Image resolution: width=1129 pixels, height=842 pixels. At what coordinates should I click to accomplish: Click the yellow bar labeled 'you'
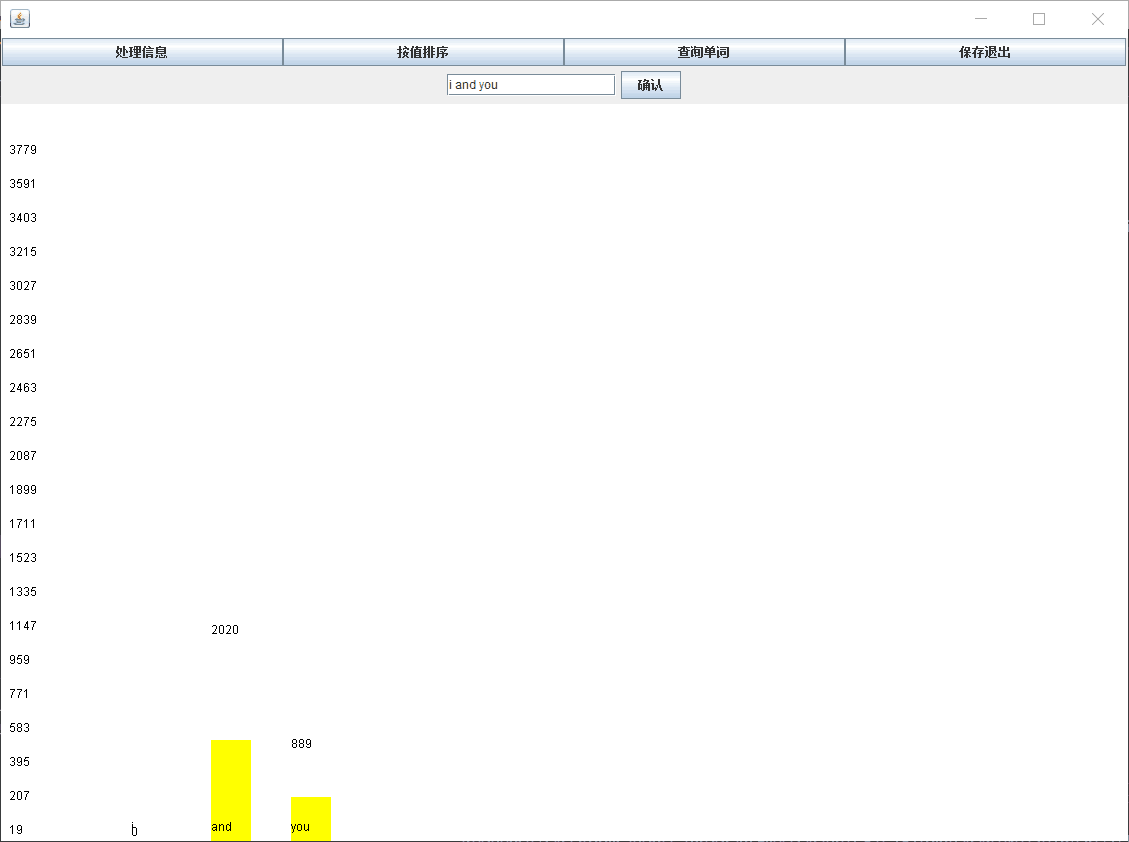click(311, 819)
